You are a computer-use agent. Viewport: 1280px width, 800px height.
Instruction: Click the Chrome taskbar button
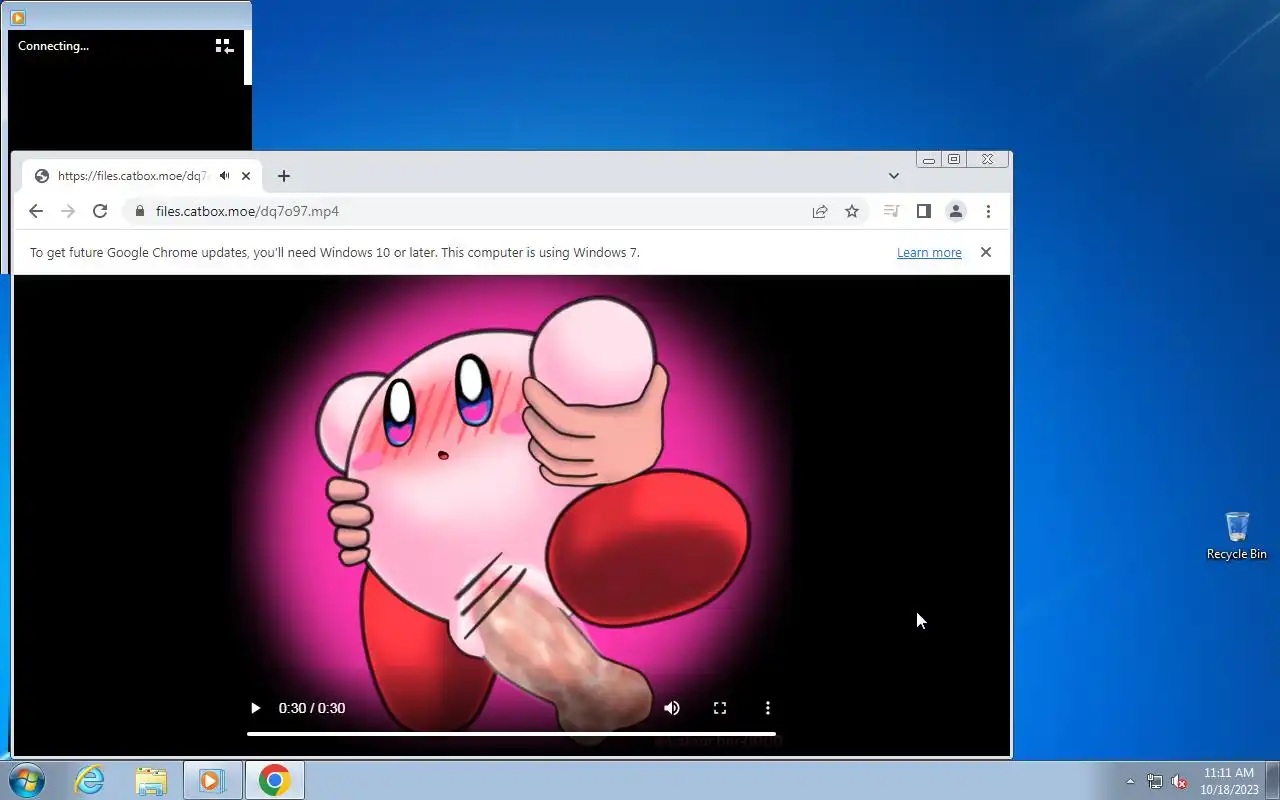274,780
